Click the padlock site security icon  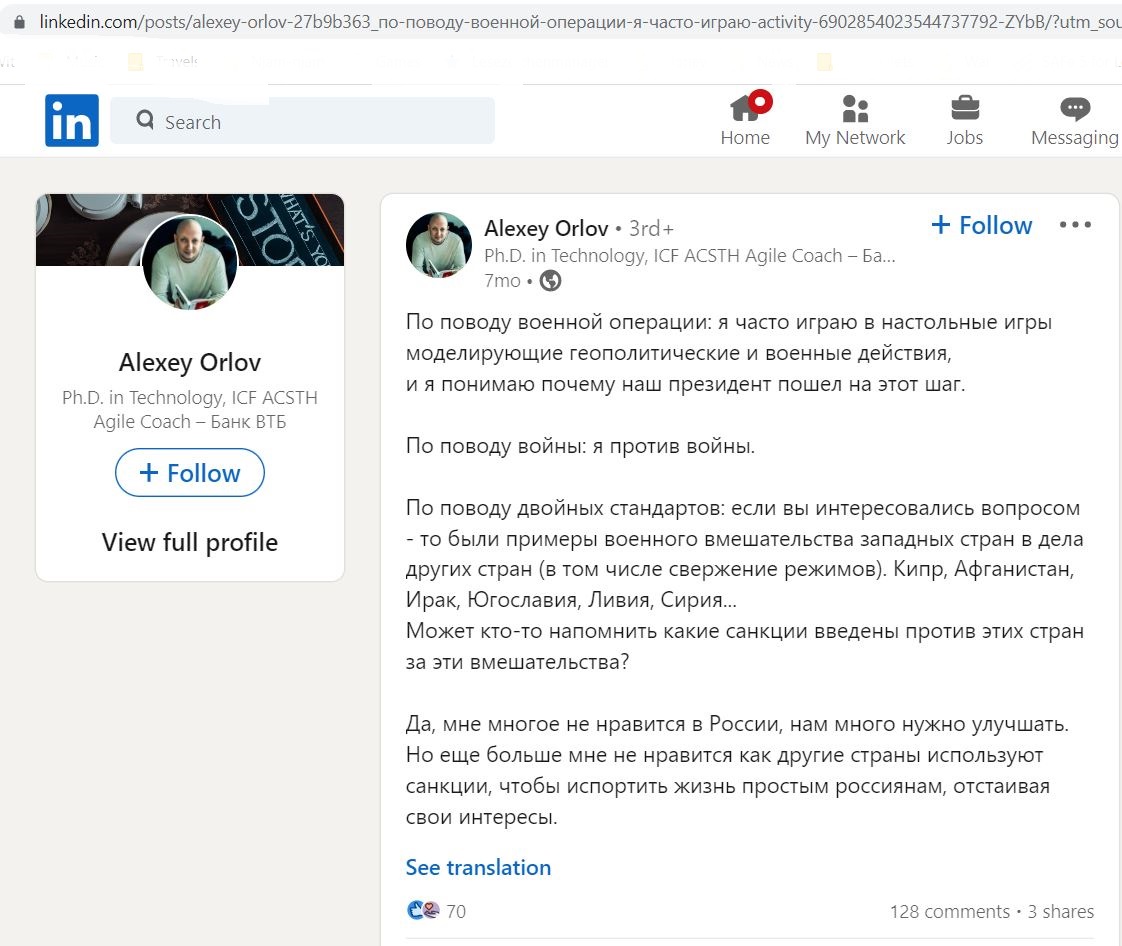19,22
